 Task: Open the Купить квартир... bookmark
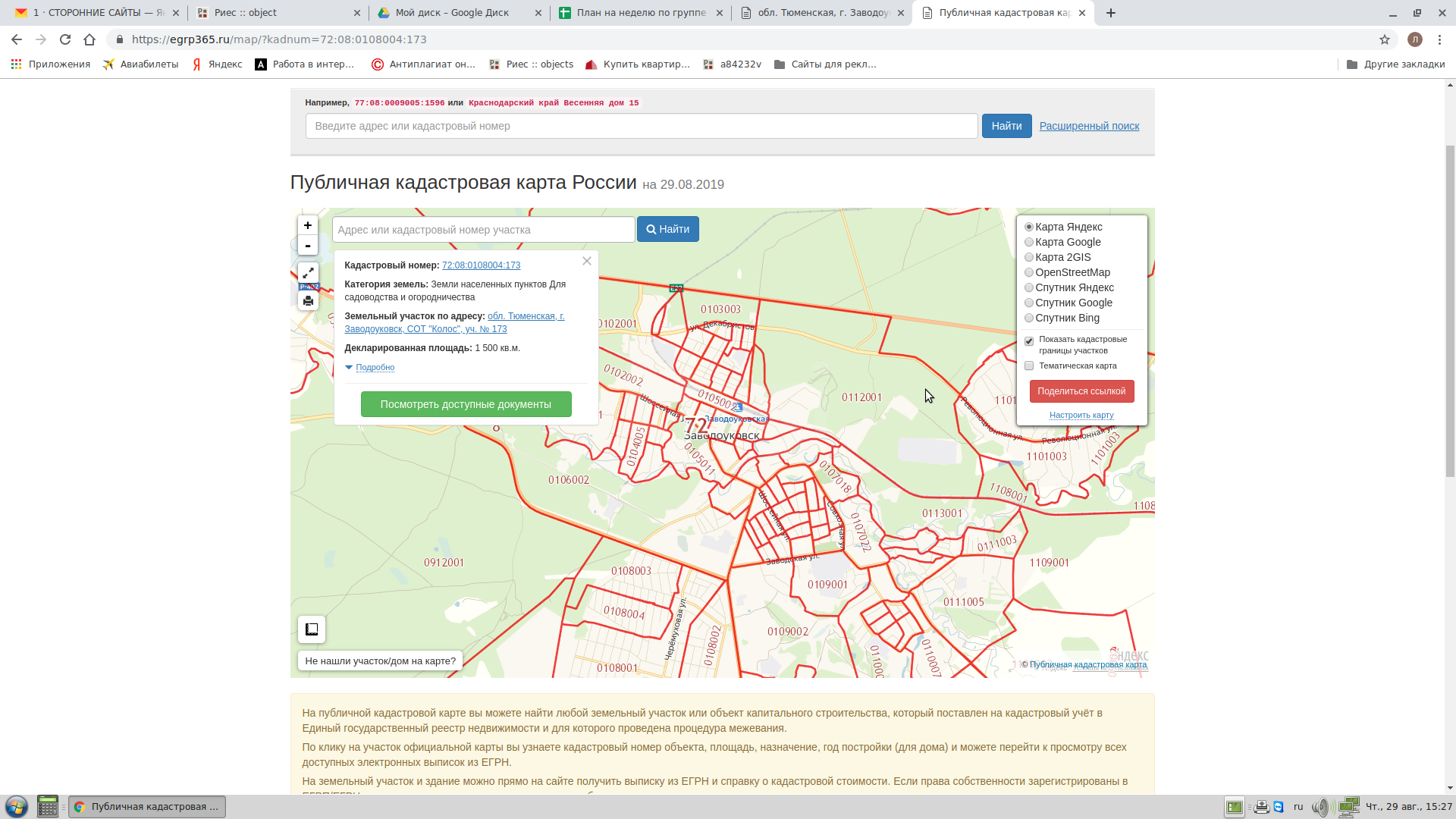click(x=637, y=64)
